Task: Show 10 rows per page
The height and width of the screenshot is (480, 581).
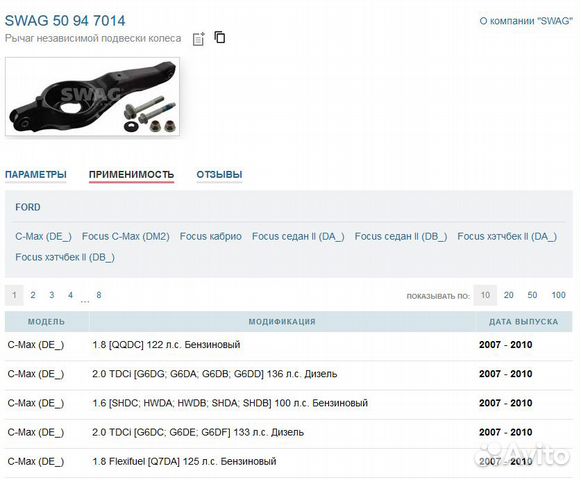Action: point(485,295)
